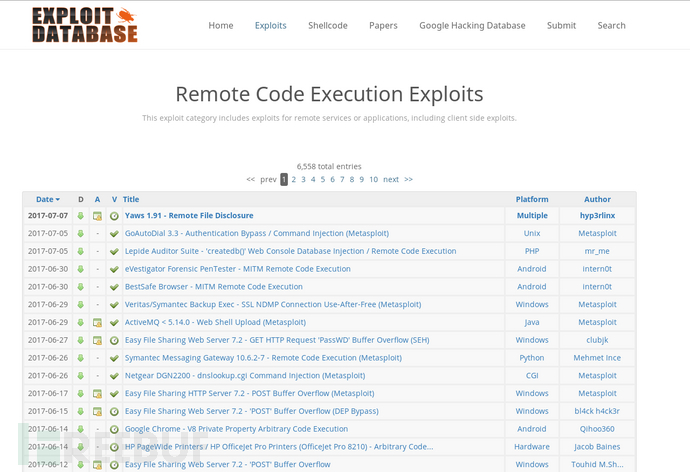
Task: Jump to last page with >>
Action: 408,179
